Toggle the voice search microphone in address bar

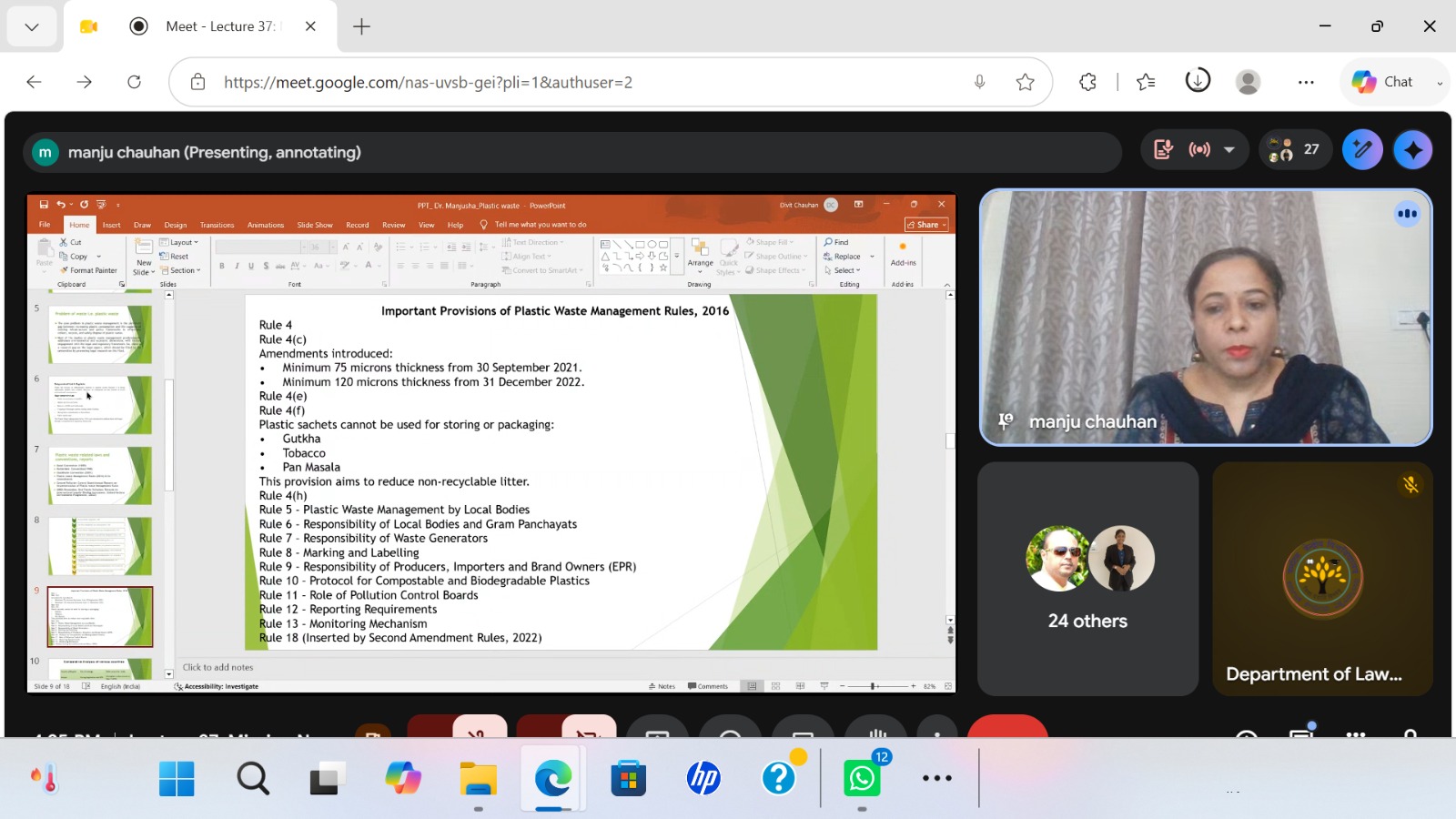[x=979, y=82]
